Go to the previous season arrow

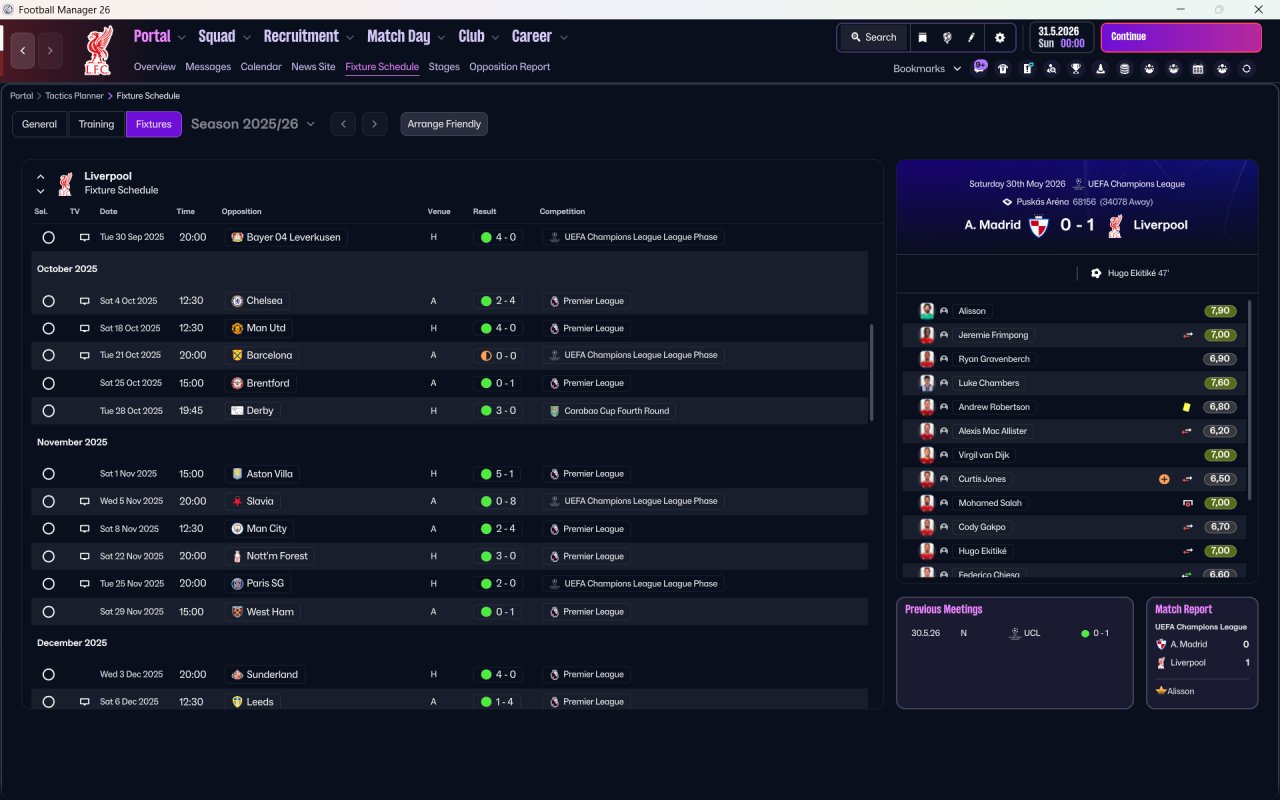[343, 124]
